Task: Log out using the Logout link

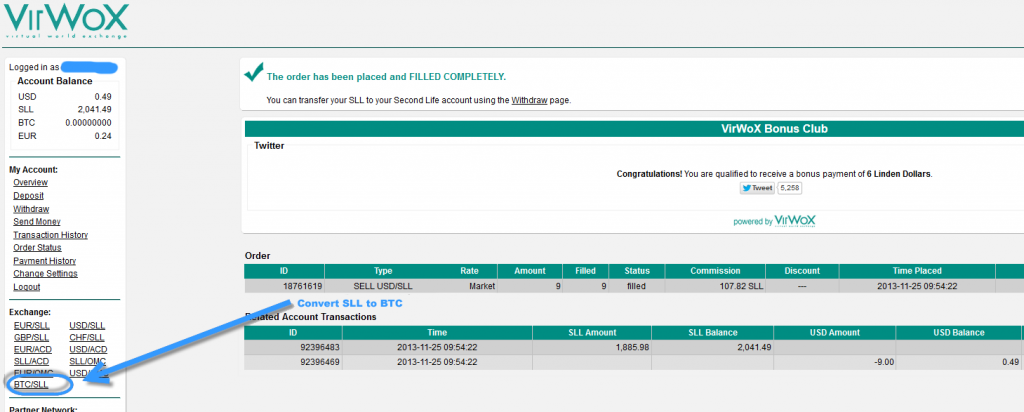Action: coord(26,287)
